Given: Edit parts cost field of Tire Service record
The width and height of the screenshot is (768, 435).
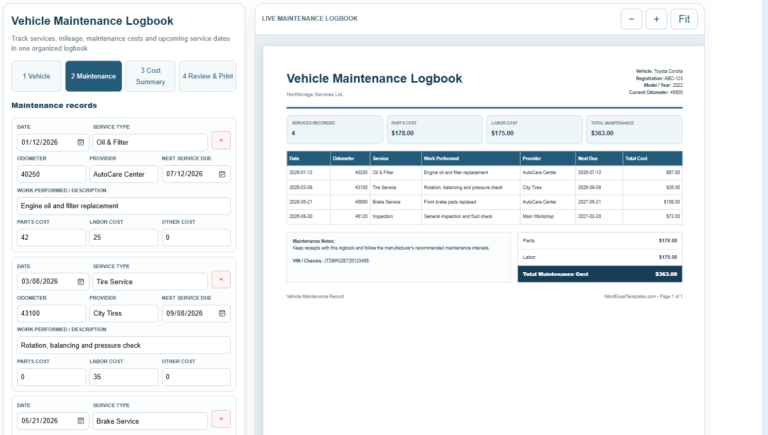Looking at the screenshot, I should tap(51, 377).
